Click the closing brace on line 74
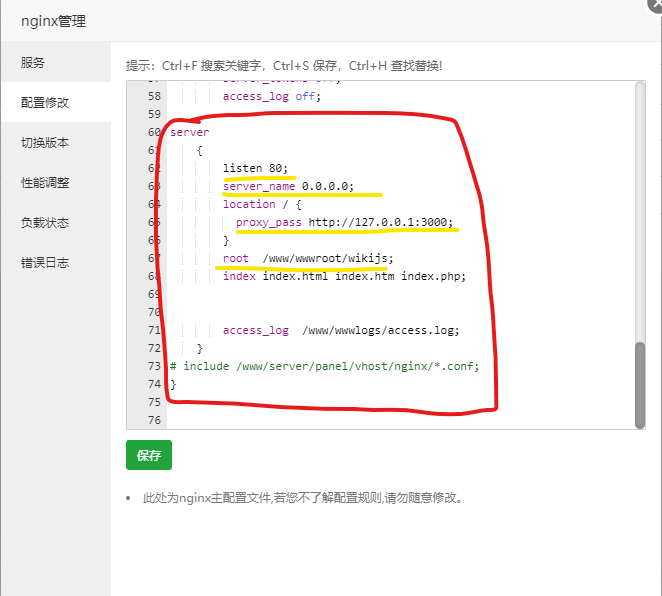This screenshot has width=662, height=596. point(173,384)
